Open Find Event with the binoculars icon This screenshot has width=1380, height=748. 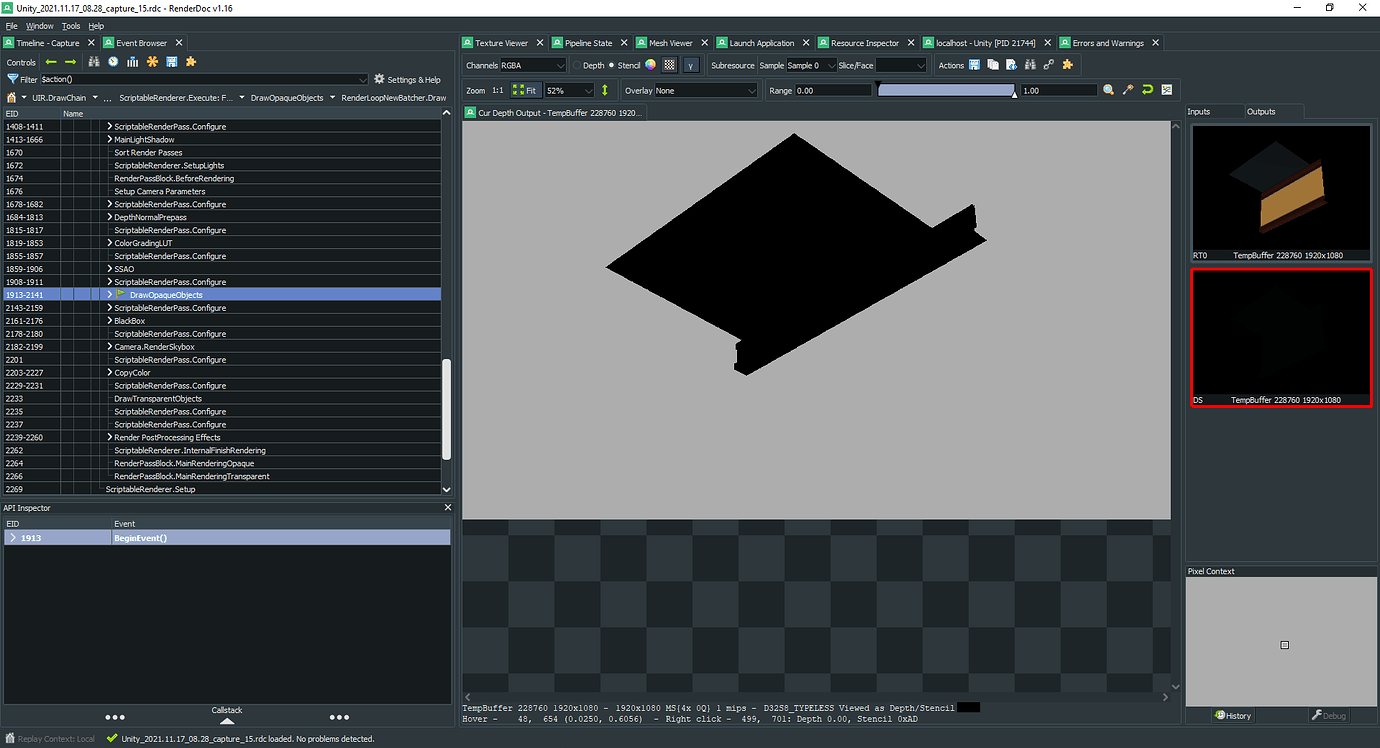[x=93, y=62]
